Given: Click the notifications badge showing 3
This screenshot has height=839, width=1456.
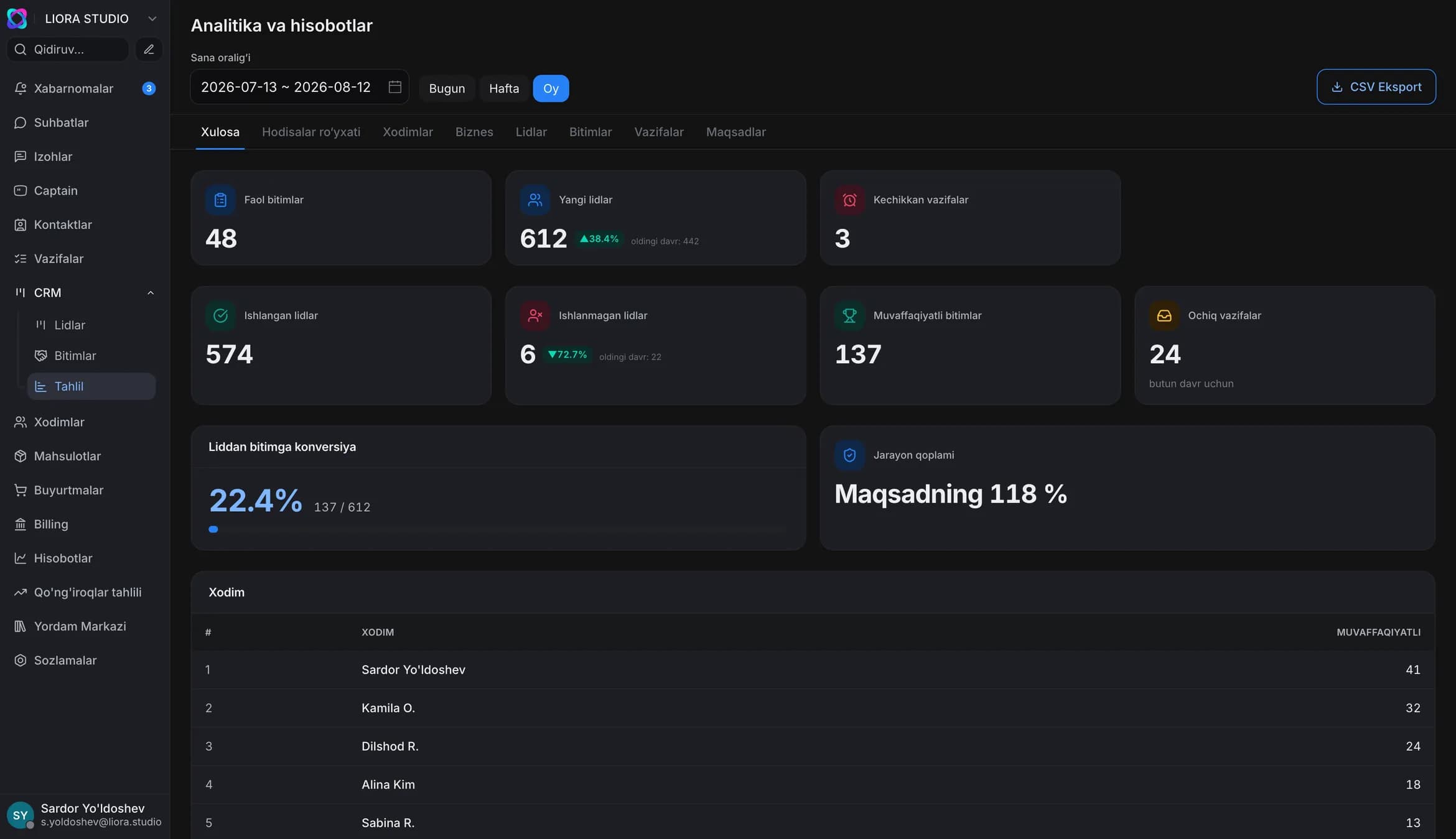Looking at the screenshot, I should pyautogui.click(x=149, y=88).
